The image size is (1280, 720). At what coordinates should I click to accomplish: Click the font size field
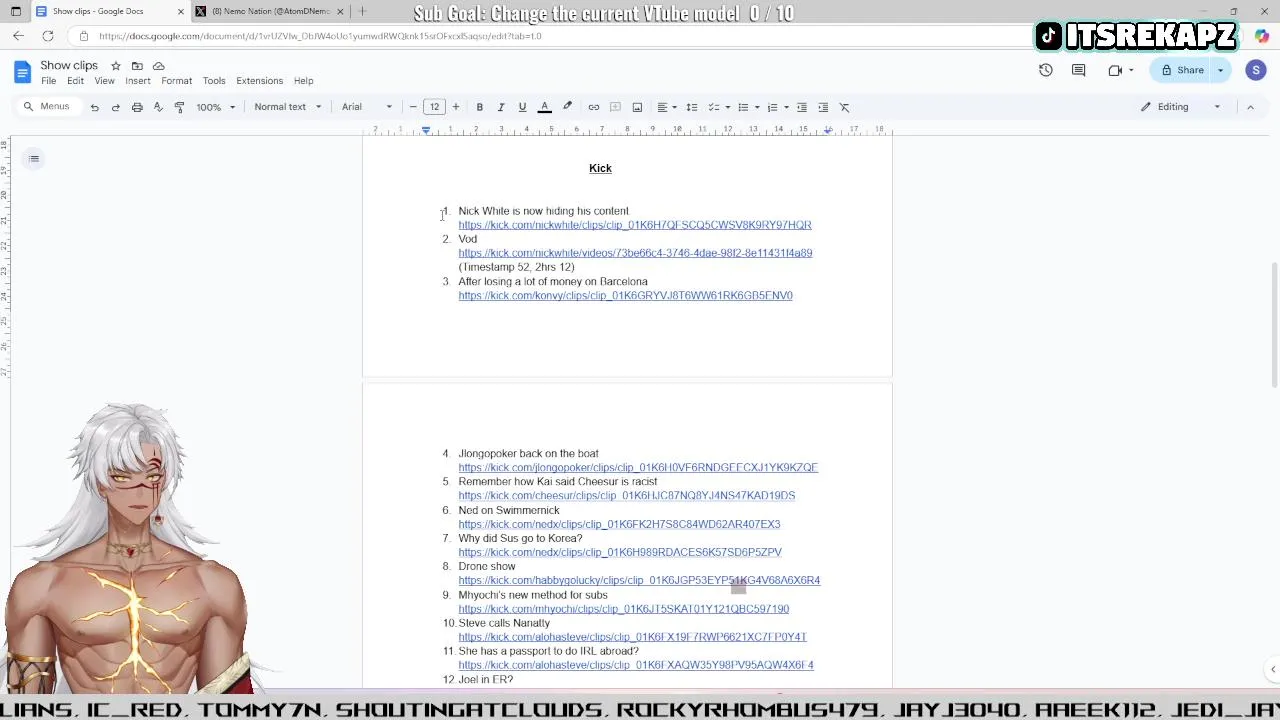434,107
